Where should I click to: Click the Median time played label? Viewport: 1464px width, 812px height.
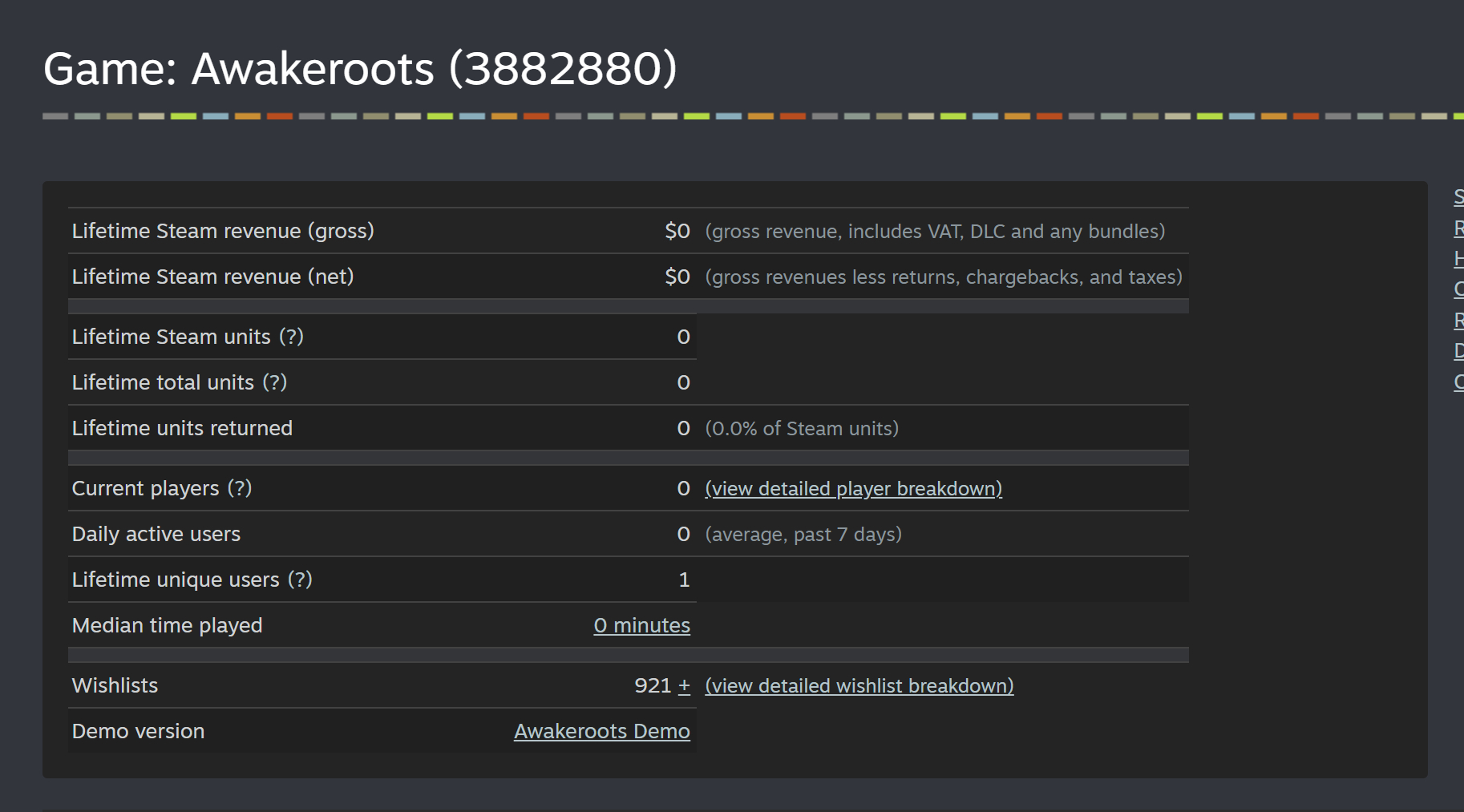[167, 626]
